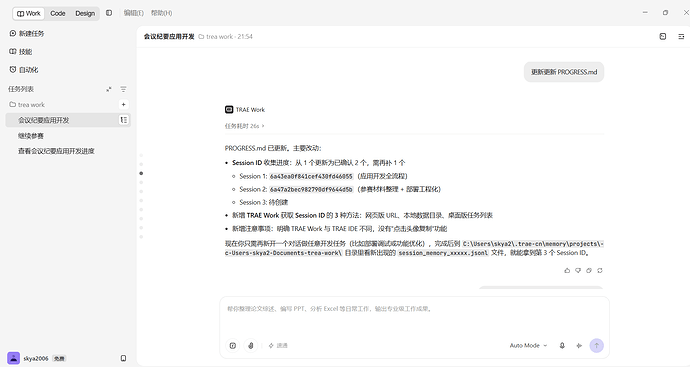Image resolution: width=690 pixels, height=367 pixels.
Task: Open the 自动化 automation page
Action: (x=24, y=70)
